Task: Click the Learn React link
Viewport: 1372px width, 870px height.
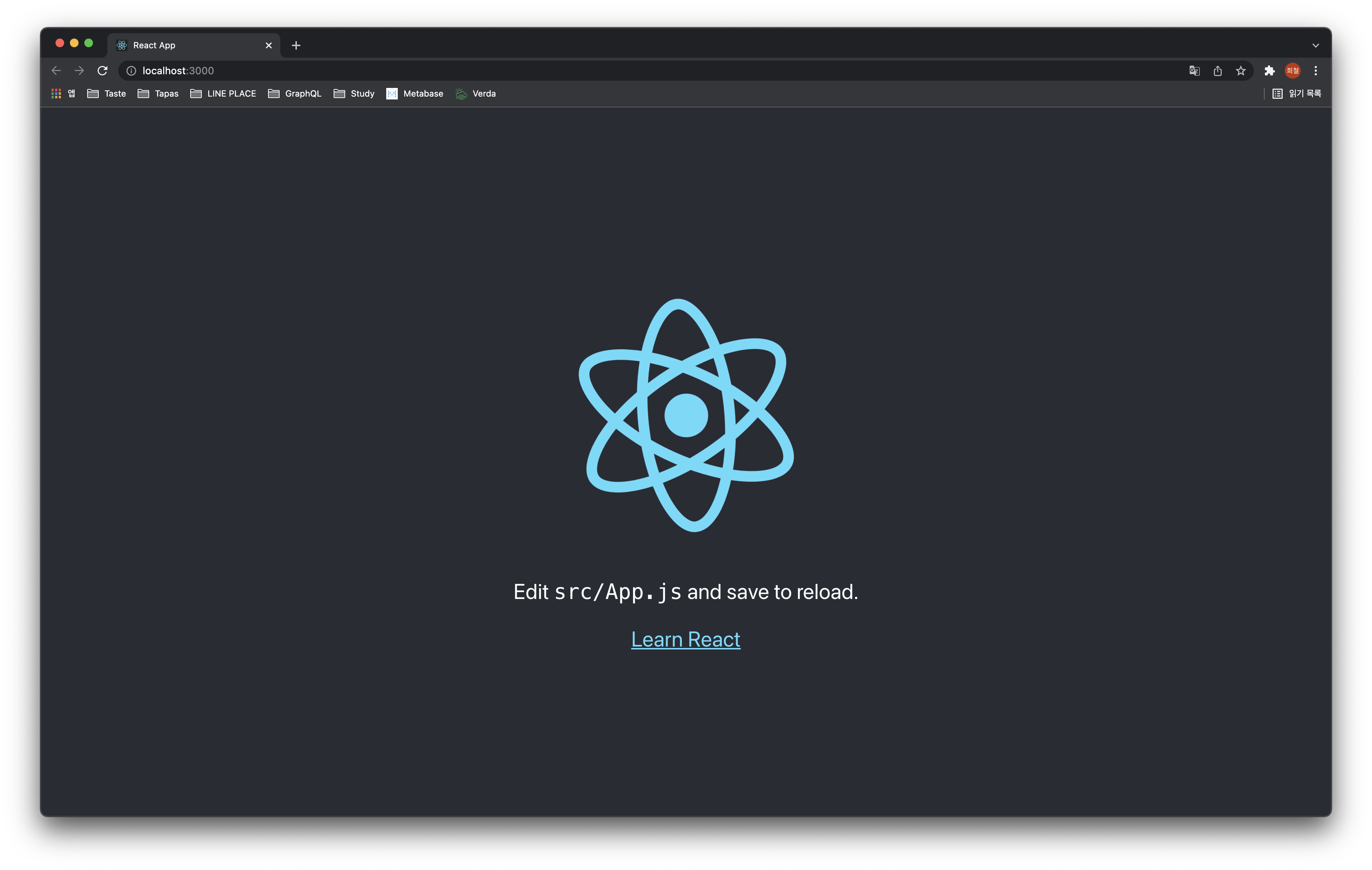Action: click(685, 640)
